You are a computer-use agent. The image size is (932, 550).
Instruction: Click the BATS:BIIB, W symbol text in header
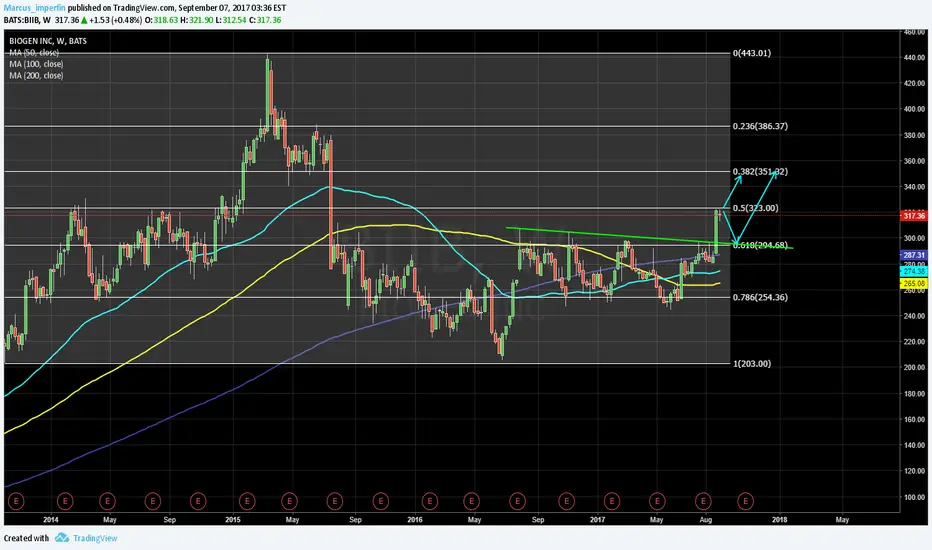27,20
